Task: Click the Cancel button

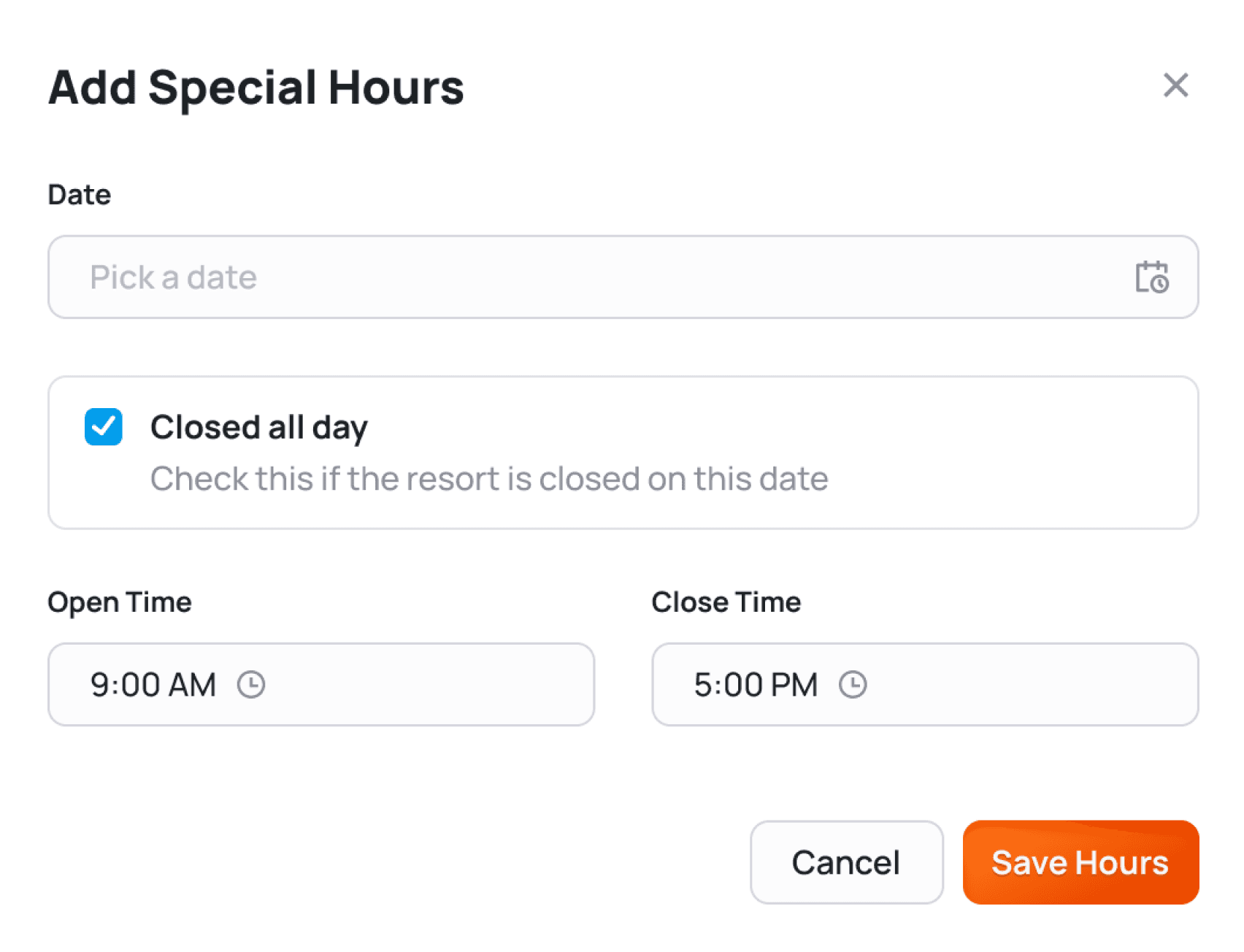Action: [845, 862]
